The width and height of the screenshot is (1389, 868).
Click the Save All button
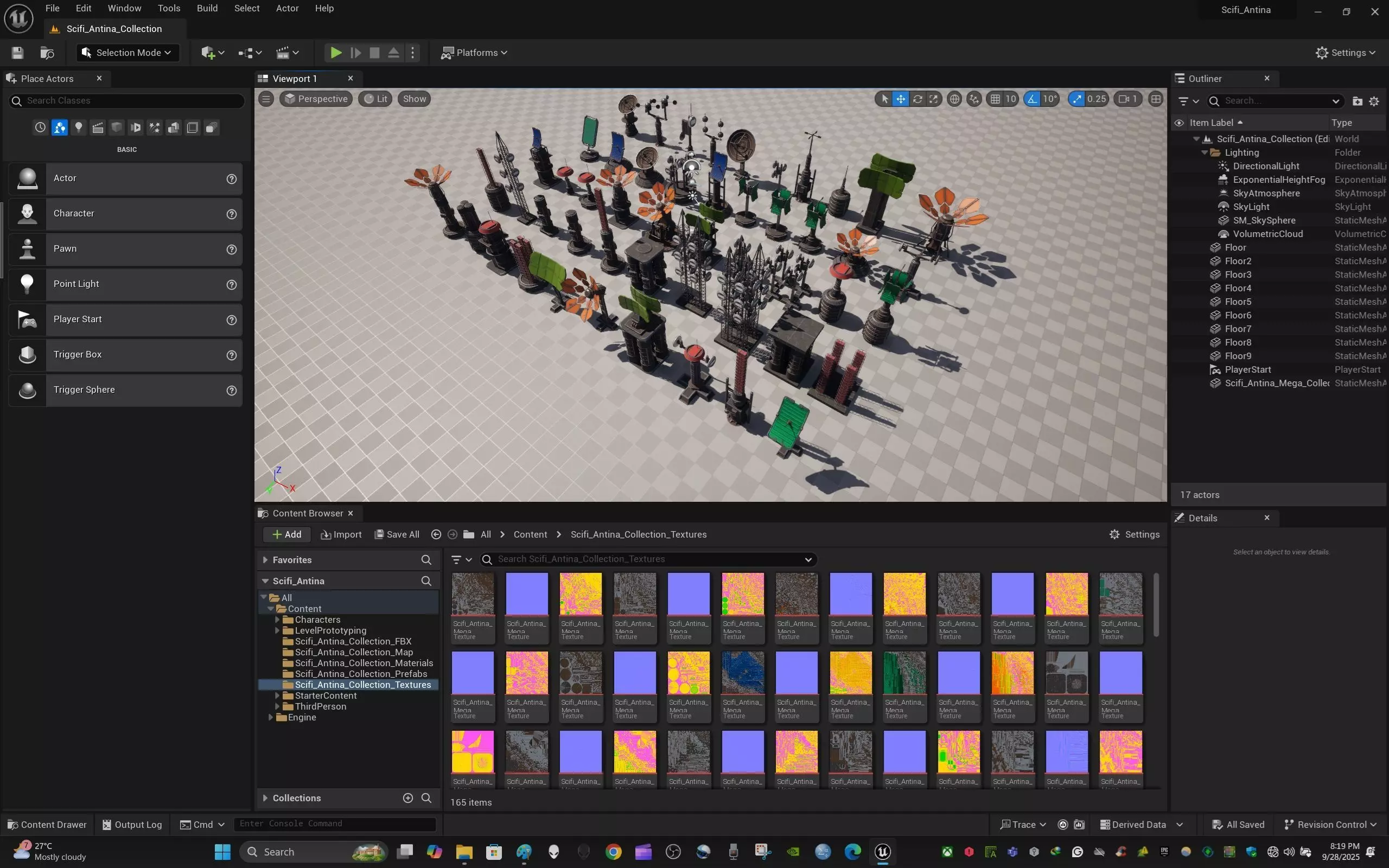[x=397, y=534]
